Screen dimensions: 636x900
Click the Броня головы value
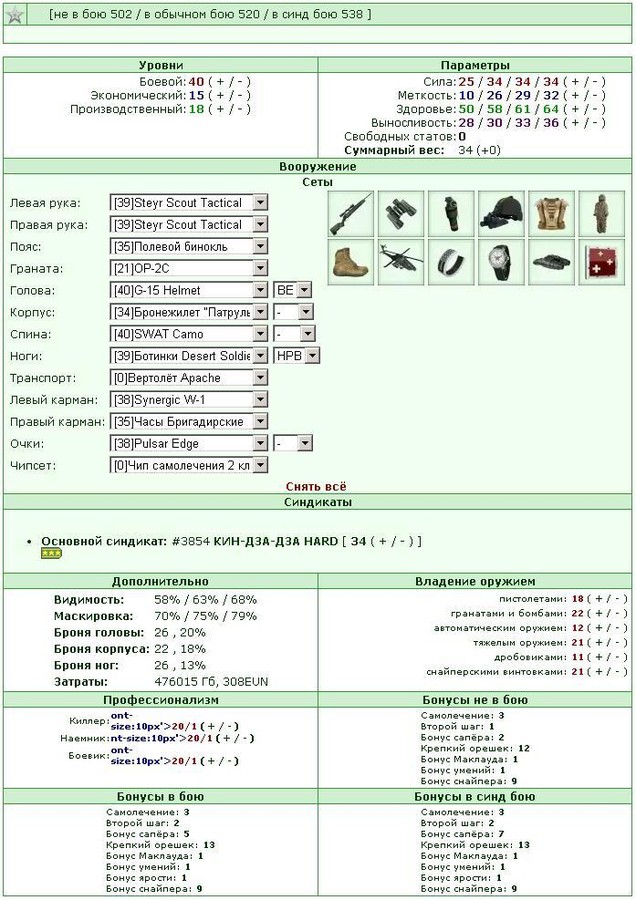pos(180,633)
